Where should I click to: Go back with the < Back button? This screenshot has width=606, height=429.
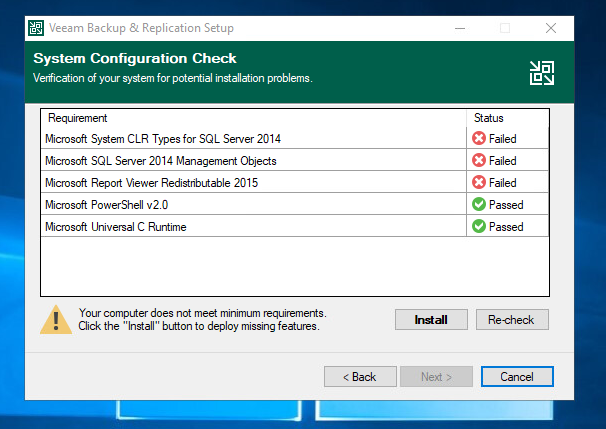(360, 376)
